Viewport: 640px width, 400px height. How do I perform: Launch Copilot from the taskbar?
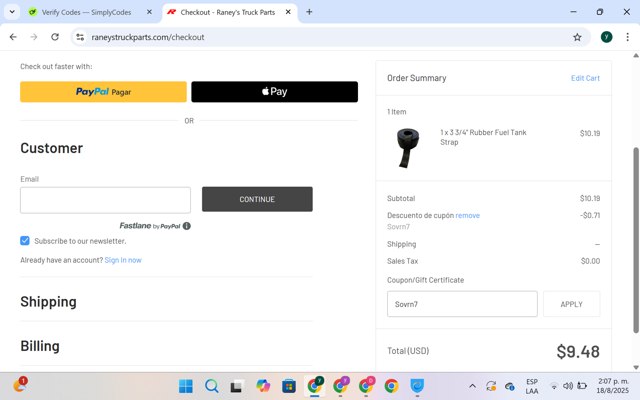pos(263,386)
